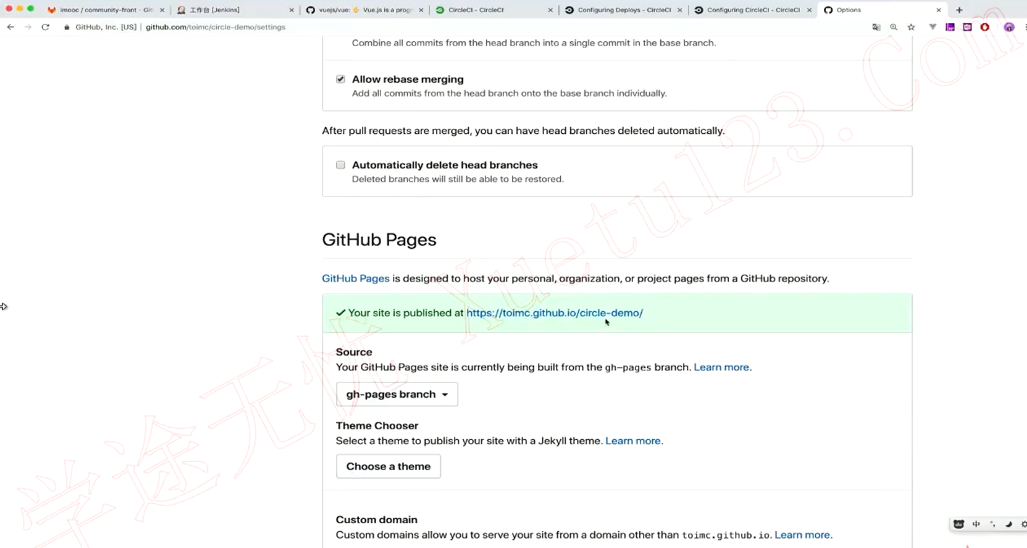Screen dimensions: 1027x548
Task: Click the browser forward arrow
Action: (28, 27)
